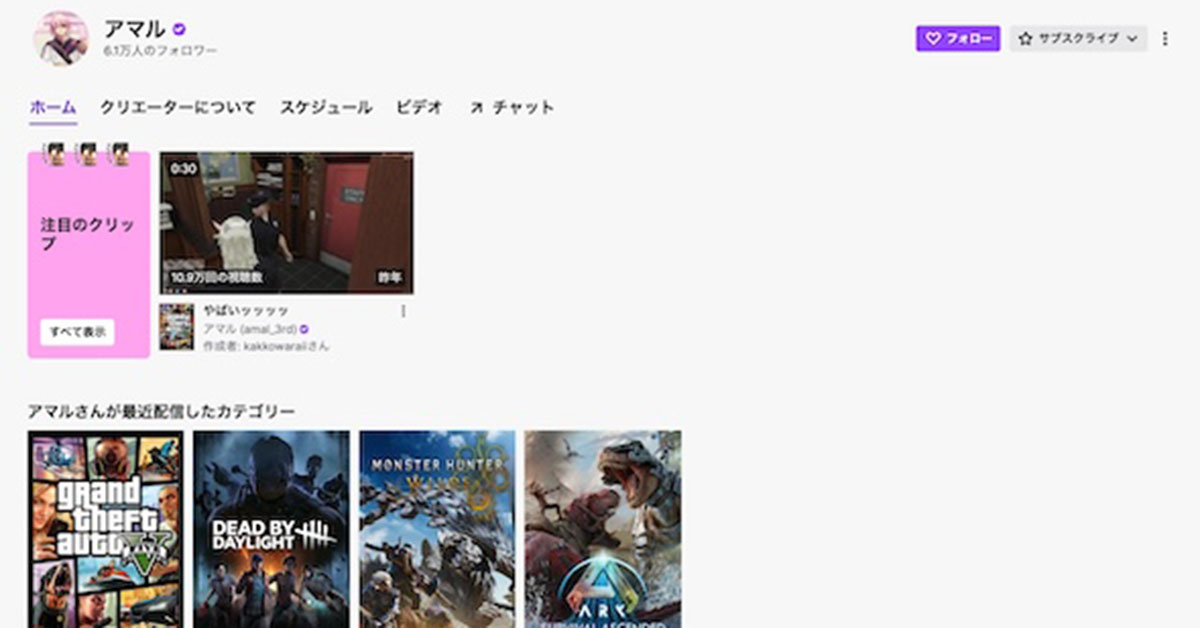Screen dimensions: 1200x628
Task: Expand the サブスクライブ dropdown chevron
Action: pyautogui.click(x=1132, y=39)
